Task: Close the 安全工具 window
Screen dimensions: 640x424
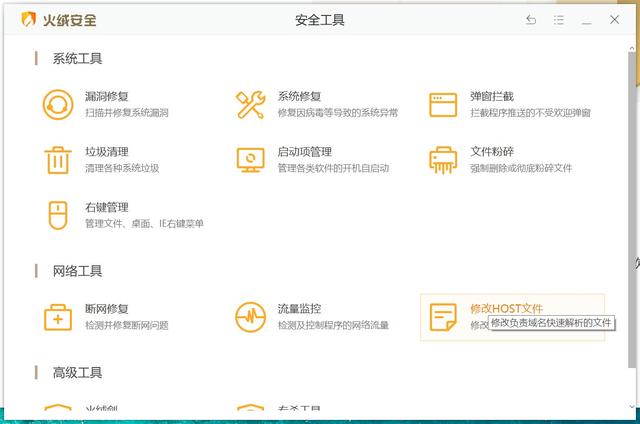Action: pyautogui.click(x=614, y=20)
